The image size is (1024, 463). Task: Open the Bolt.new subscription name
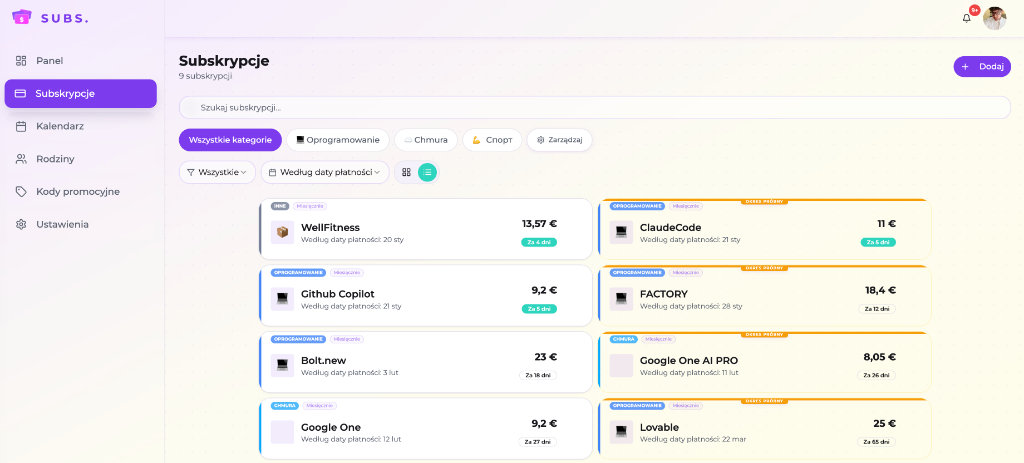pyautogui.click(x=323, y=360)
